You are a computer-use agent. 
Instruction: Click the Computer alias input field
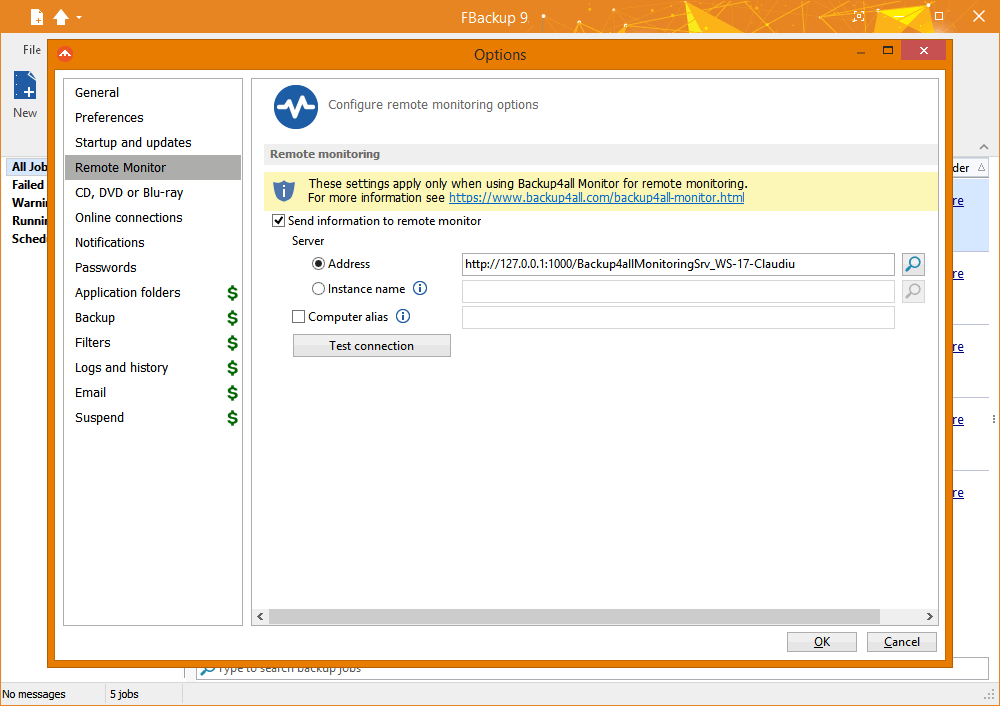point(678,318)
